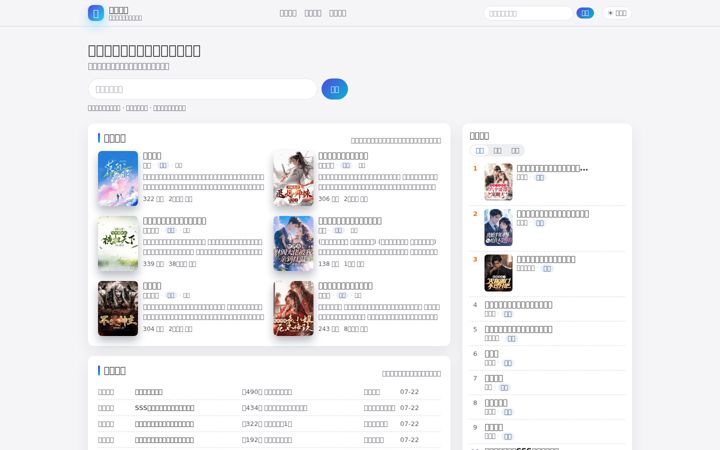Open the rank 5 book title in the ranking list
The width and height of the screenshot is (720, 450).
pyautogui.click(x=518, y=329)
